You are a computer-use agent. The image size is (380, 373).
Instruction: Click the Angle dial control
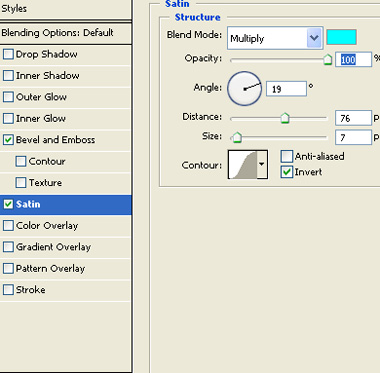[x=244, y=88]
